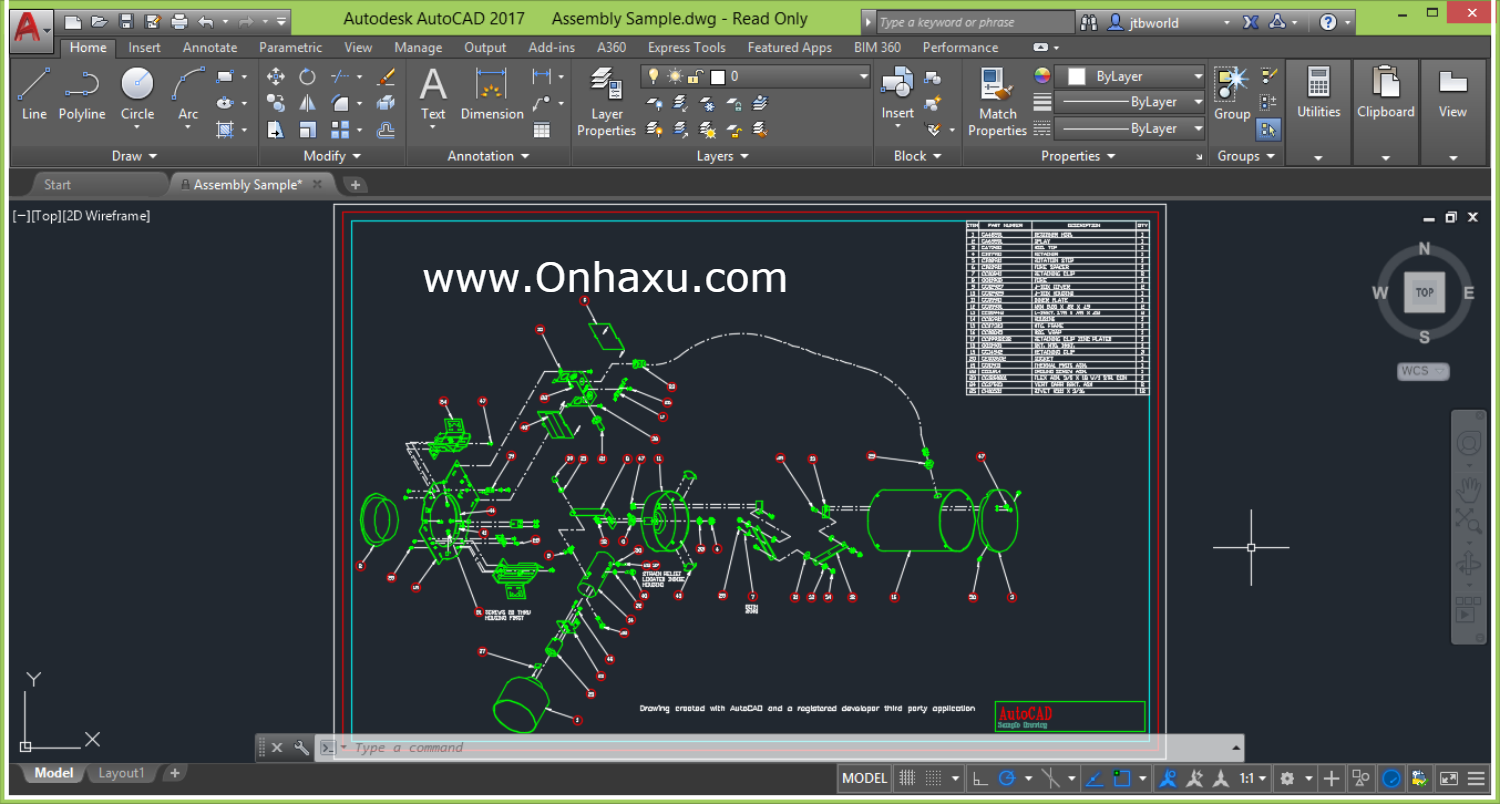Open the annotation scale 1:1 dropdown
The image size is (1500, 804).
pyautogui.click(x=1253, y=778)
